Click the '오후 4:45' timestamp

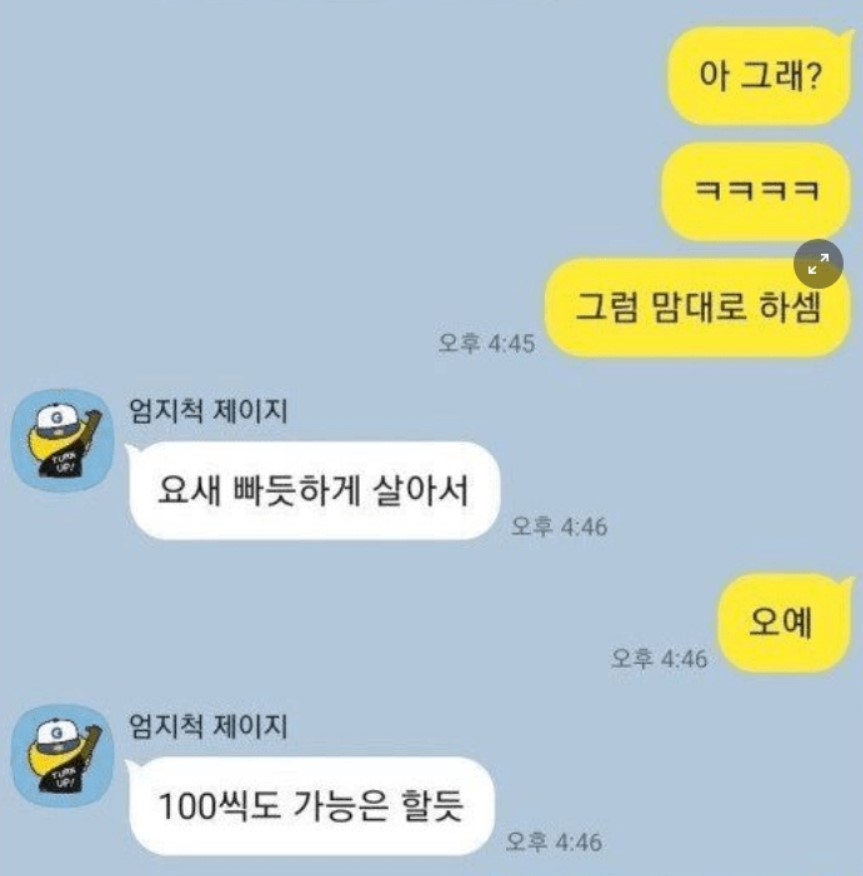pyautogui.click(x=487, y=343)
